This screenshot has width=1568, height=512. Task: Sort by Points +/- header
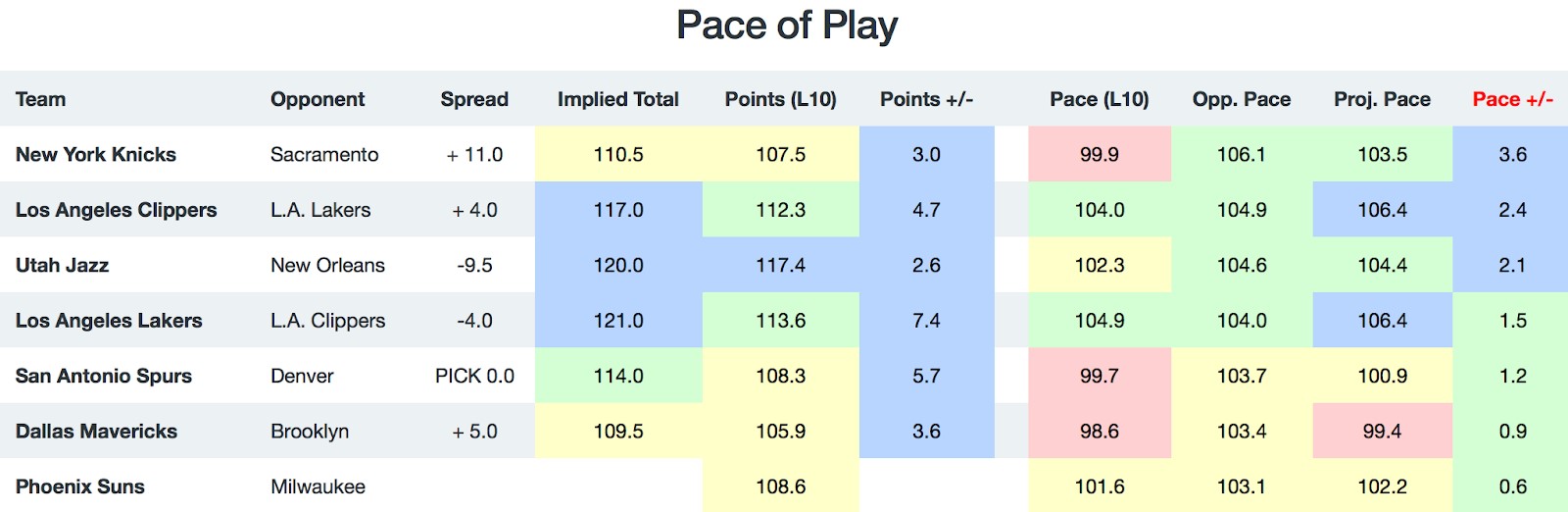pos(926,99)
